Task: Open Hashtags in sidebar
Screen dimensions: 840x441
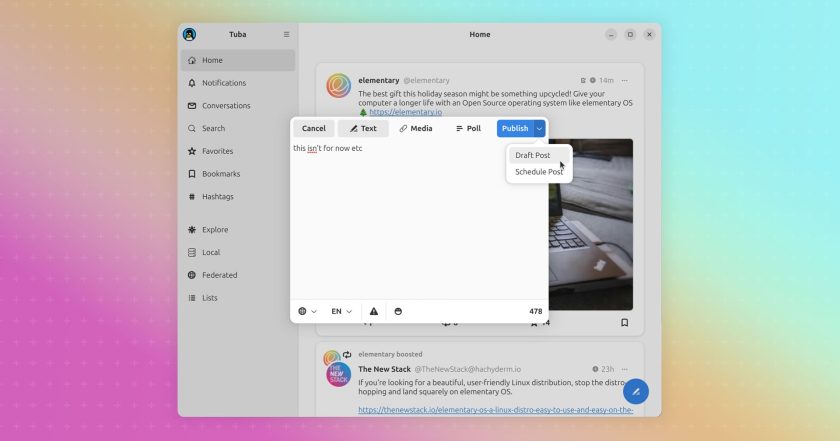Action: [x=238, y=197]
